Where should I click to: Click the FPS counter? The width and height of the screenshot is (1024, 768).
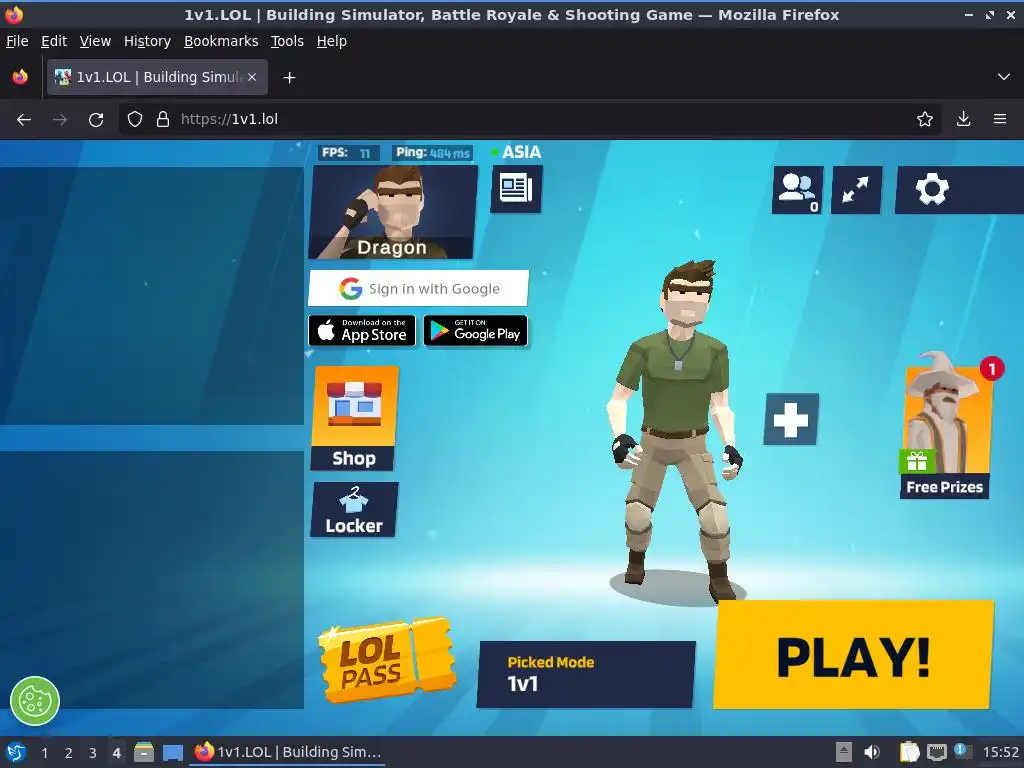[347, 153]
